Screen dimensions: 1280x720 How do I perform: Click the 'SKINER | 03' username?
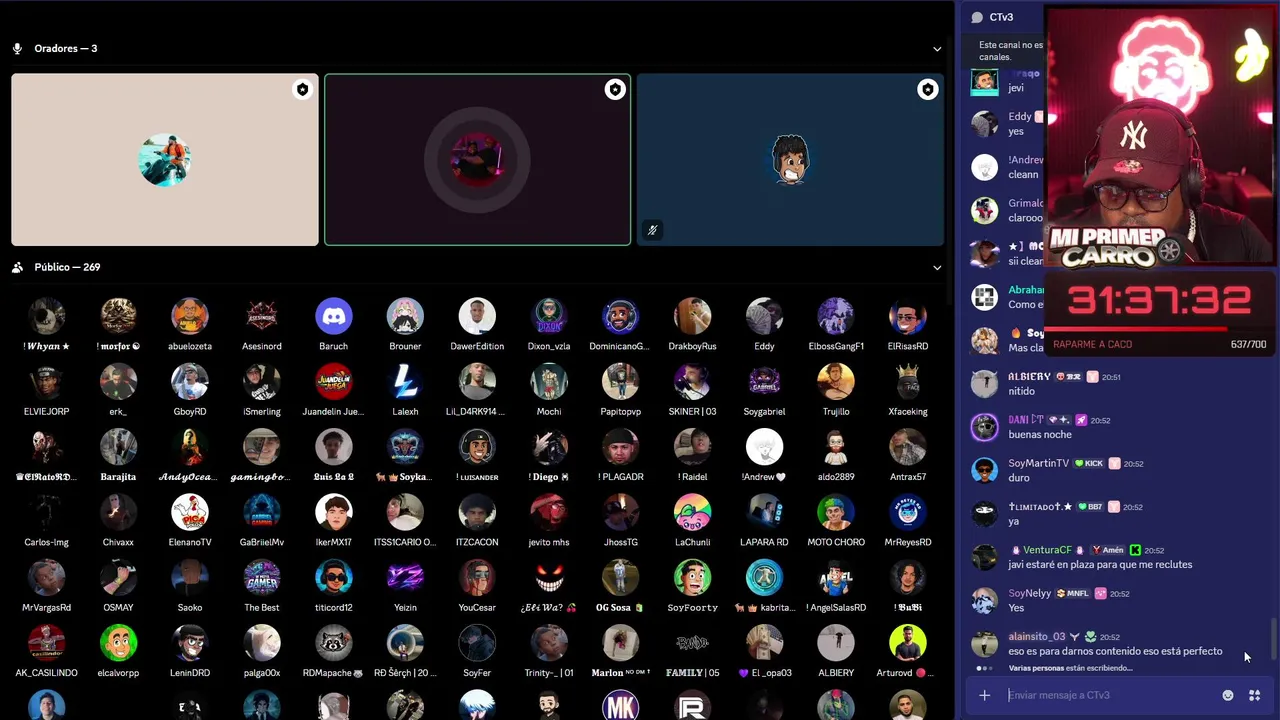click(x=692, y=411)
